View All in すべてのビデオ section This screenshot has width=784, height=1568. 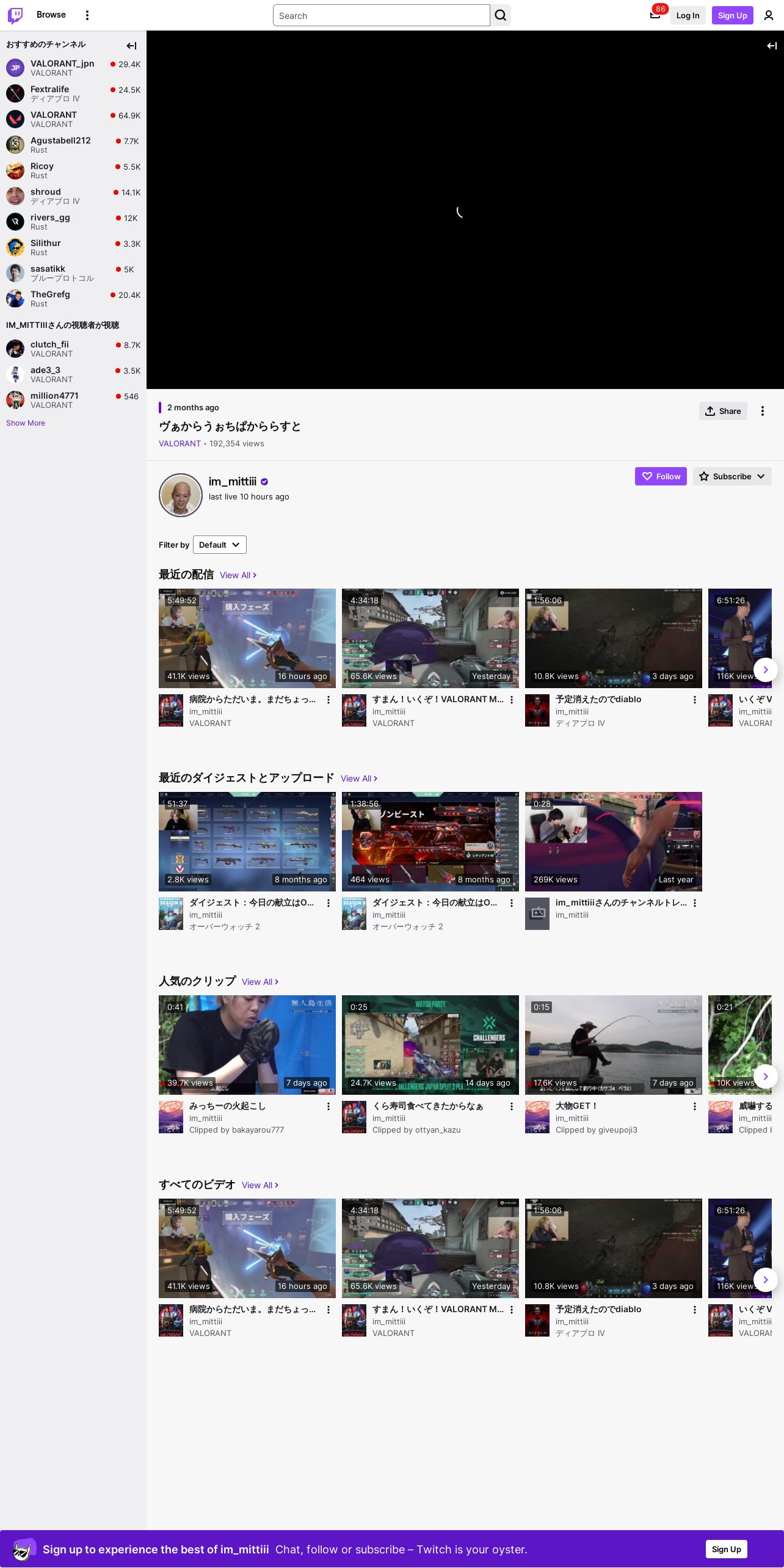tap(260, 1185)
